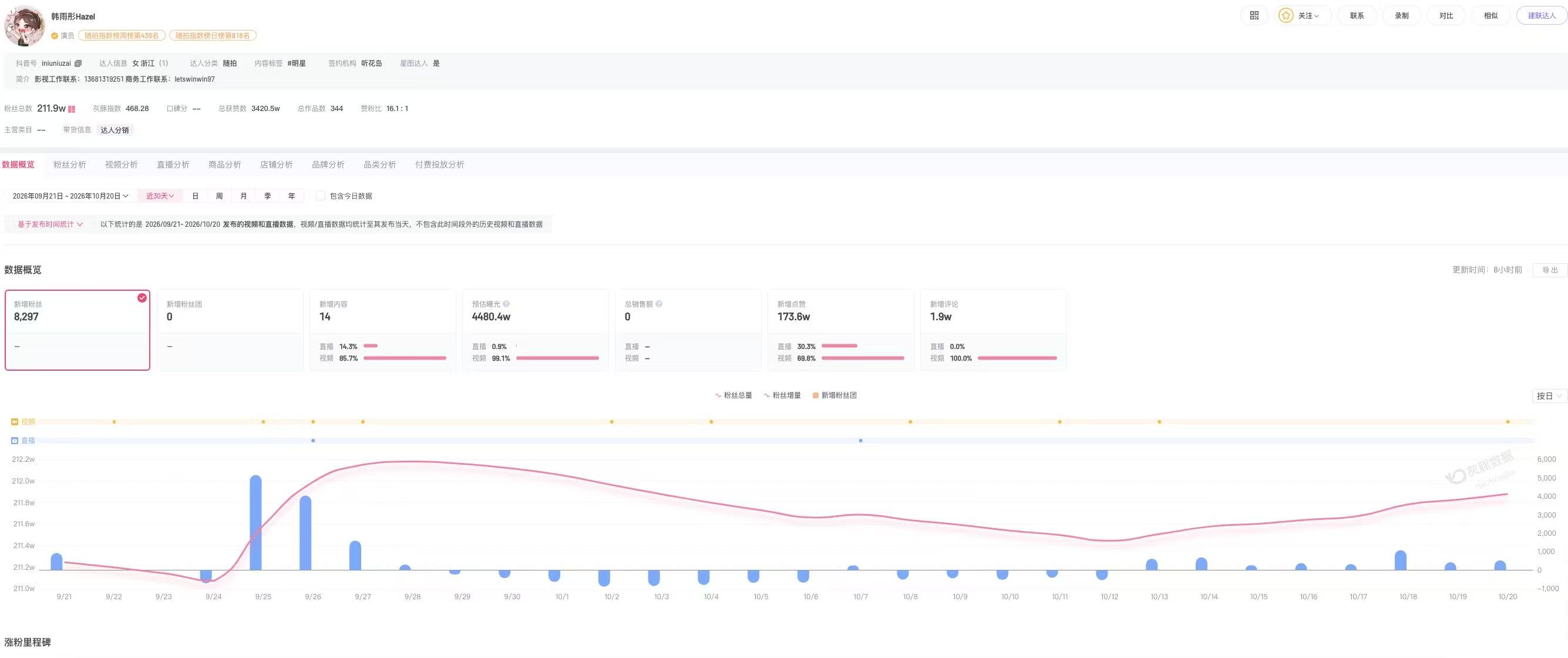Select the 新增点赞 metric card
Image resolution: width=1568 pixels, height=658 pixels.
[840, 330]
